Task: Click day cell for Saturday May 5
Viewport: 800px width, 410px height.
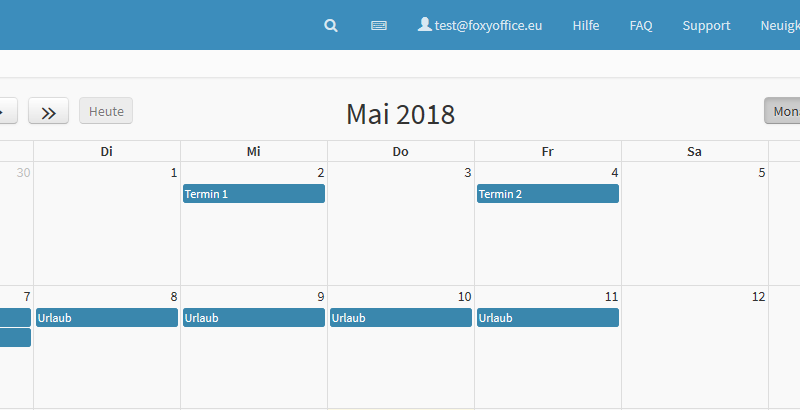Action: 695,235
